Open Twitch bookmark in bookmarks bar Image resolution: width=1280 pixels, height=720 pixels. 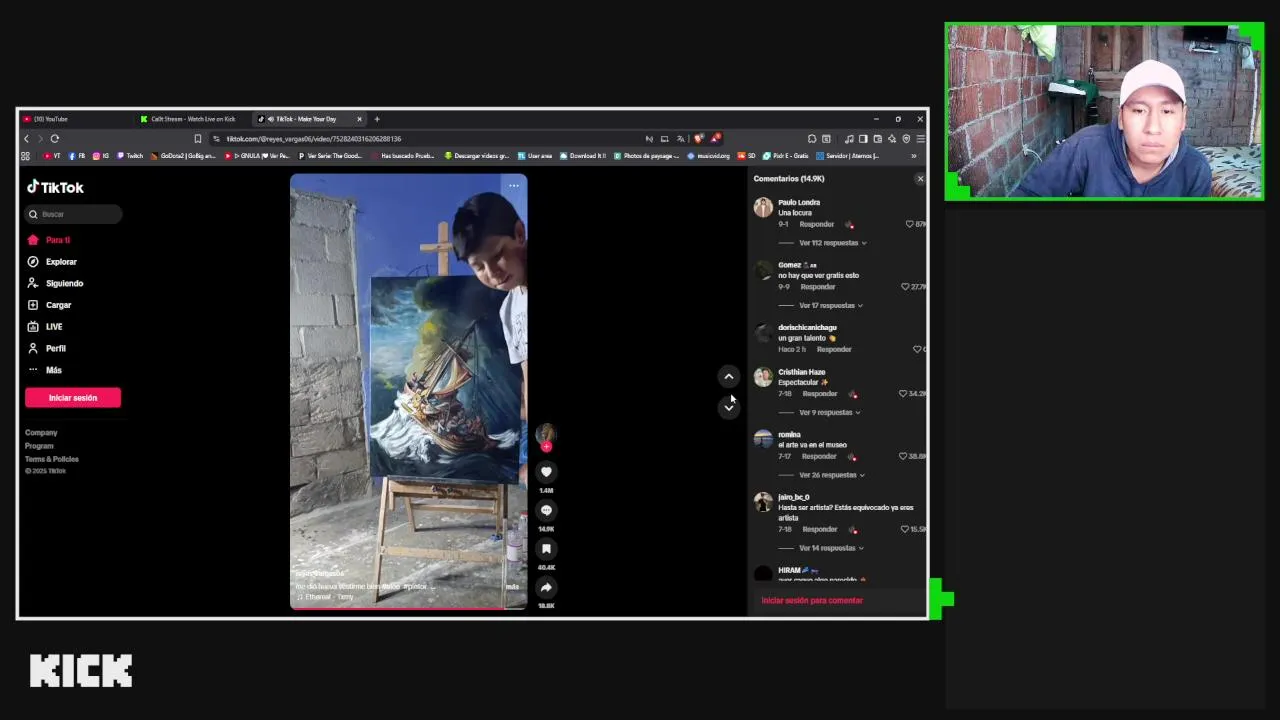[x=130, y=156]
